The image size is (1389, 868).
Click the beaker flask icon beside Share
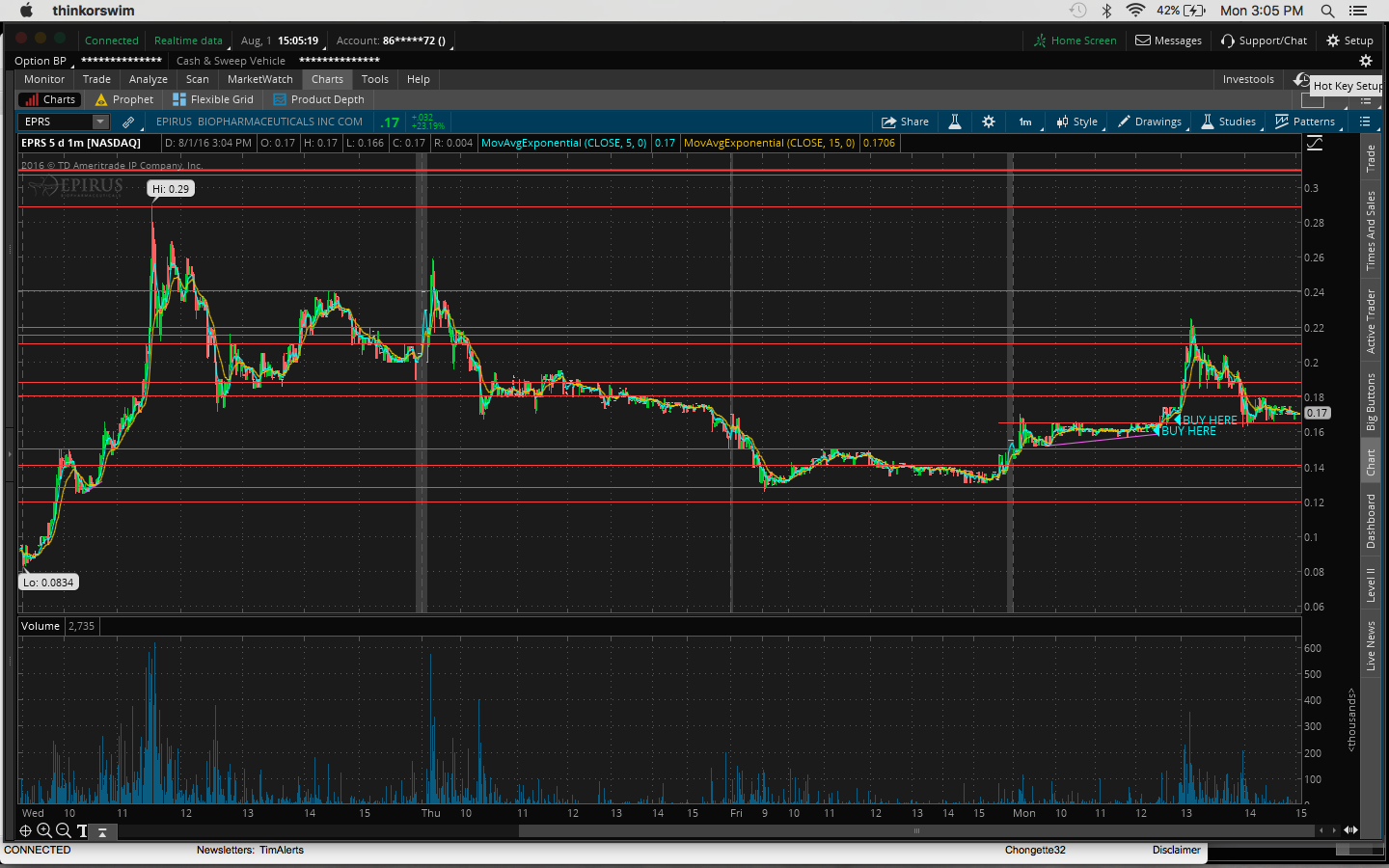click(x=955, y=122)
